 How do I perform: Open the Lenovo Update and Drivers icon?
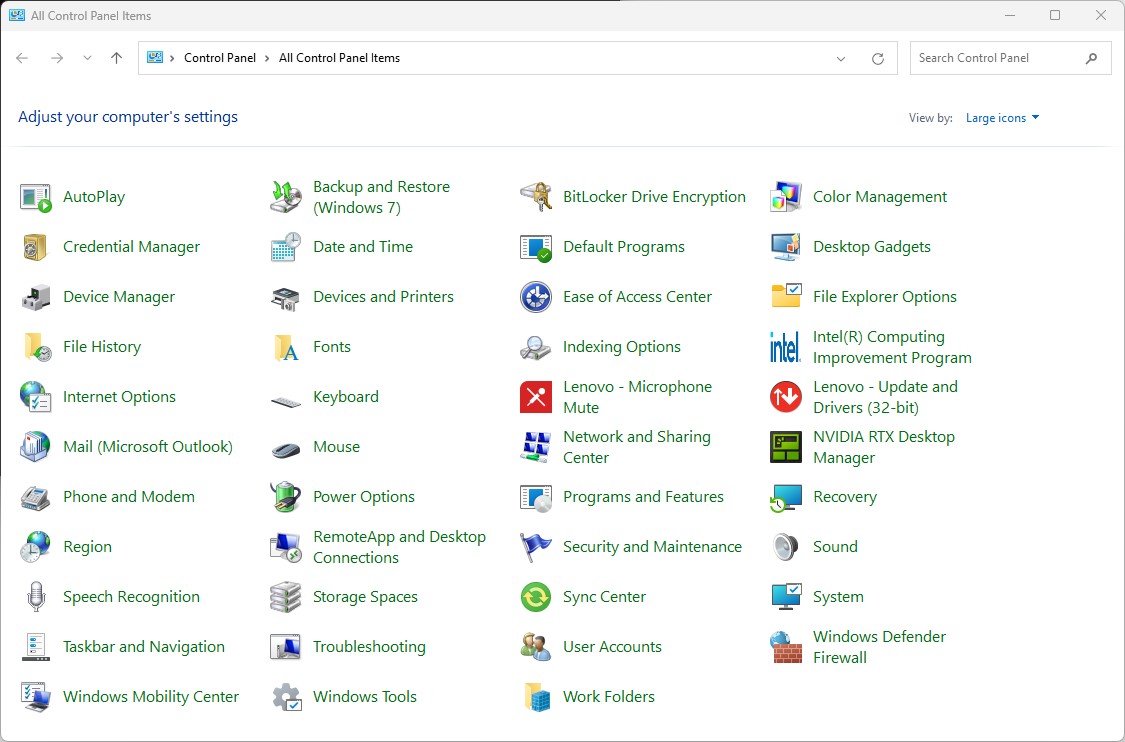point(786,397)
